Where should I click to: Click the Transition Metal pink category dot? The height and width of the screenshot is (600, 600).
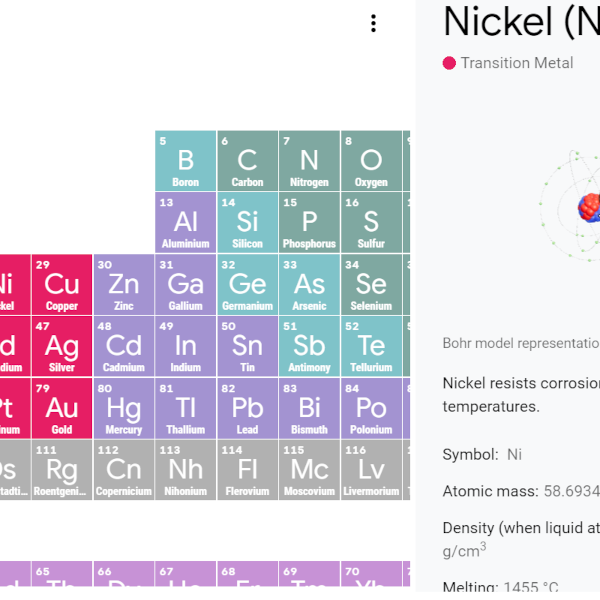tap(450, 63)
